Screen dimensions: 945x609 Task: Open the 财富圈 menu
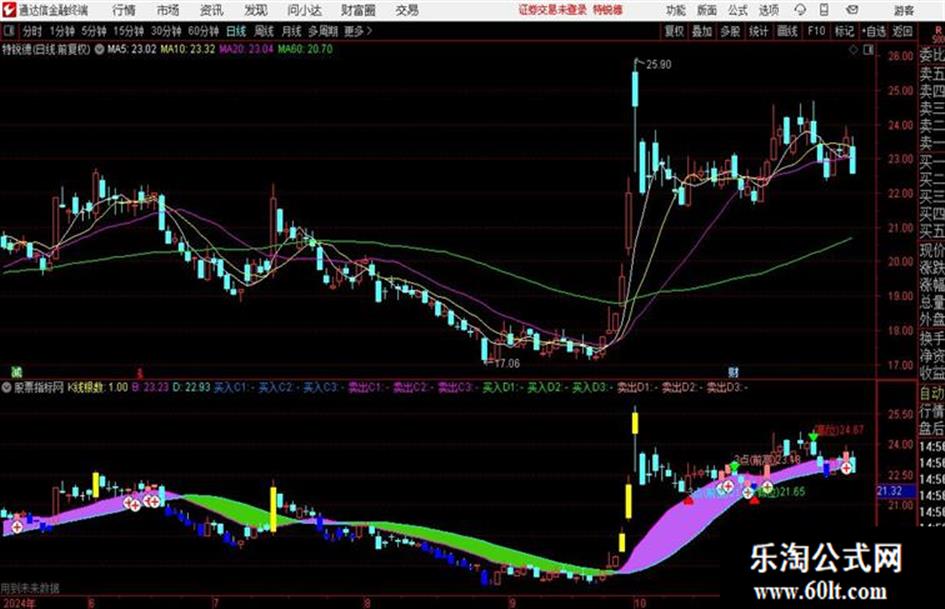coord(358,10)
